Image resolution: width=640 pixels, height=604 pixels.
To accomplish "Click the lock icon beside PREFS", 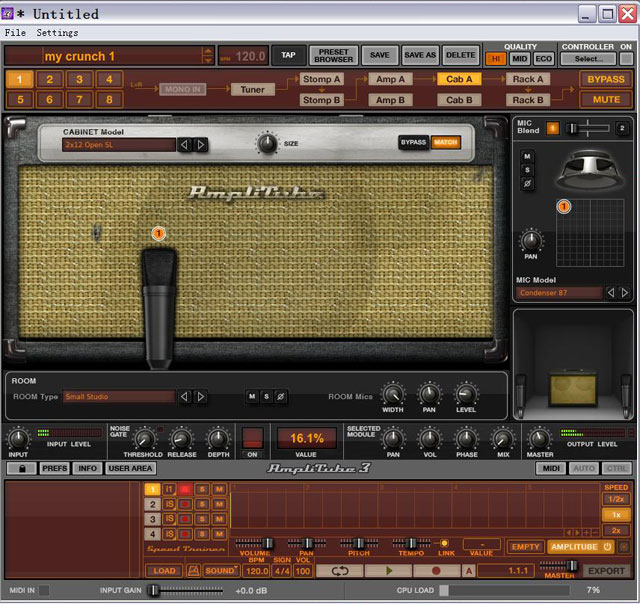I will 21,468.
